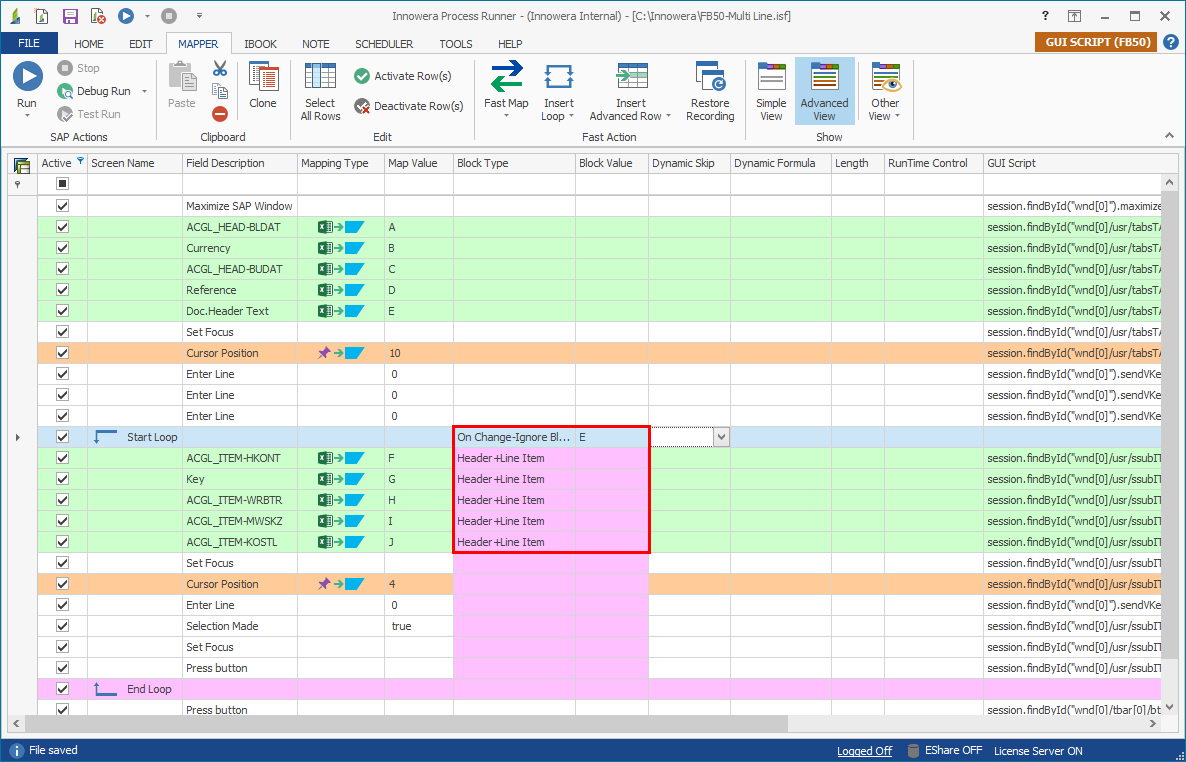Toggle the Active checkbox for the Start Loop row
The width and height of the screenshot is (1186, 762).
(x=63, y=437)
